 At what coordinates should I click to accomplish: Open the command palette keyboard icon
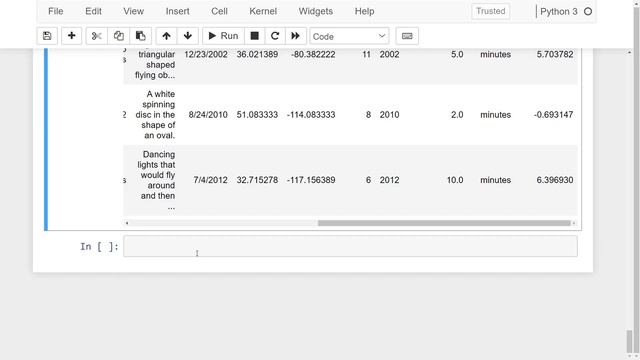click(x=407, y=36)
